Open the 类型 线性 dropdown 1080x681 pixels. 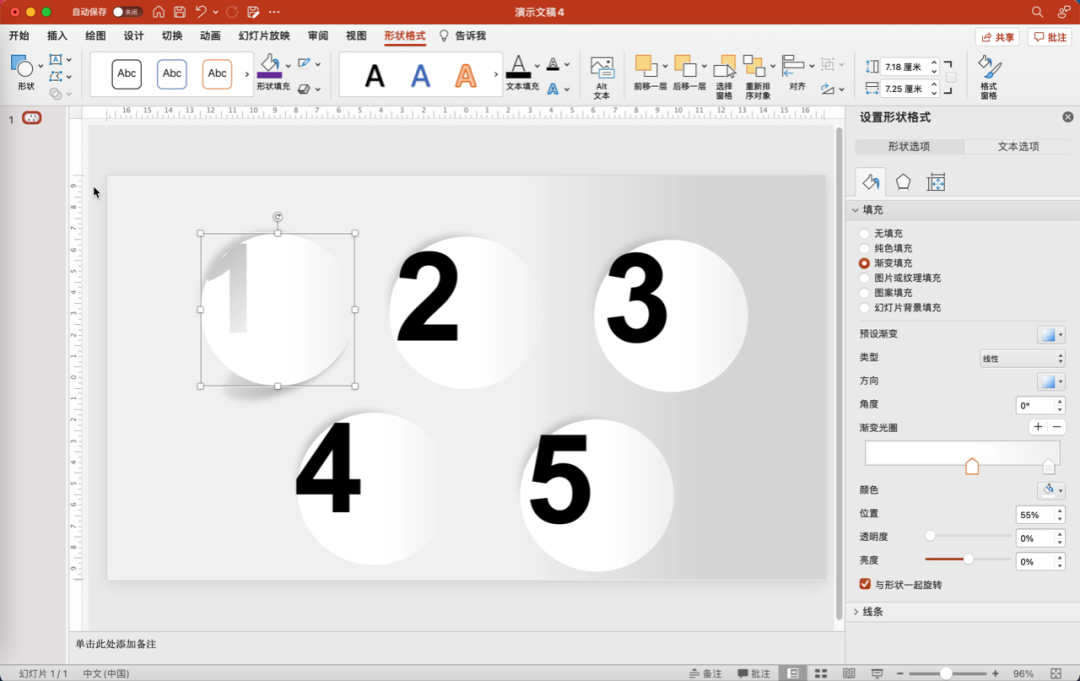(1022, 358)
